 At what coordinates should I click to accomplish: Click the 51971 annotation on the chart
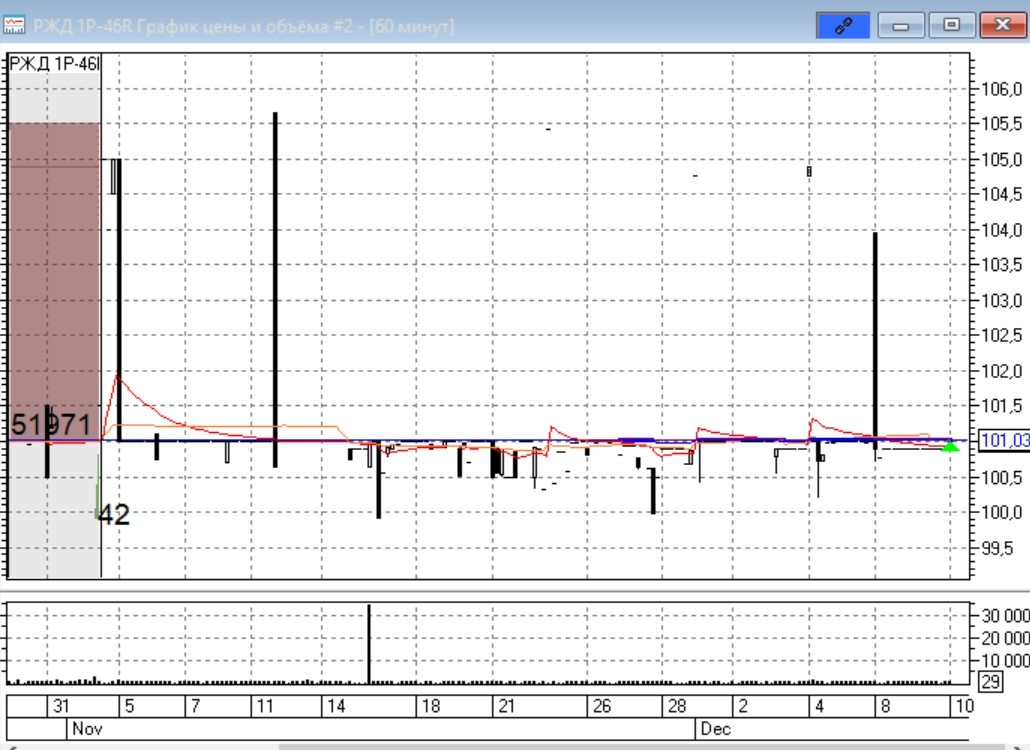pos(51,425)
